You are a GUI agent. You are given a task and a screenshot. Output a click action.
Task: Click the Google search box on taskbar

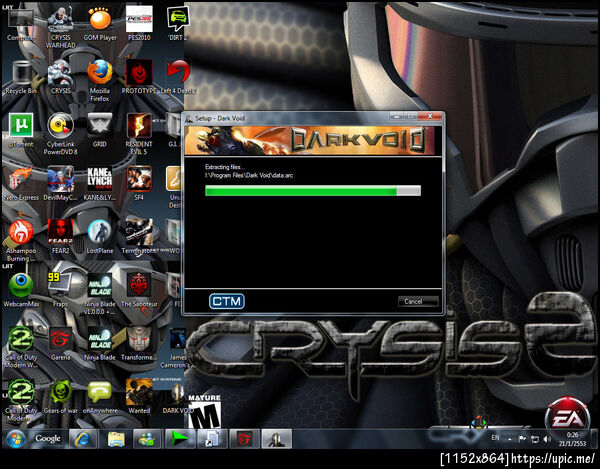coord(48,439)
